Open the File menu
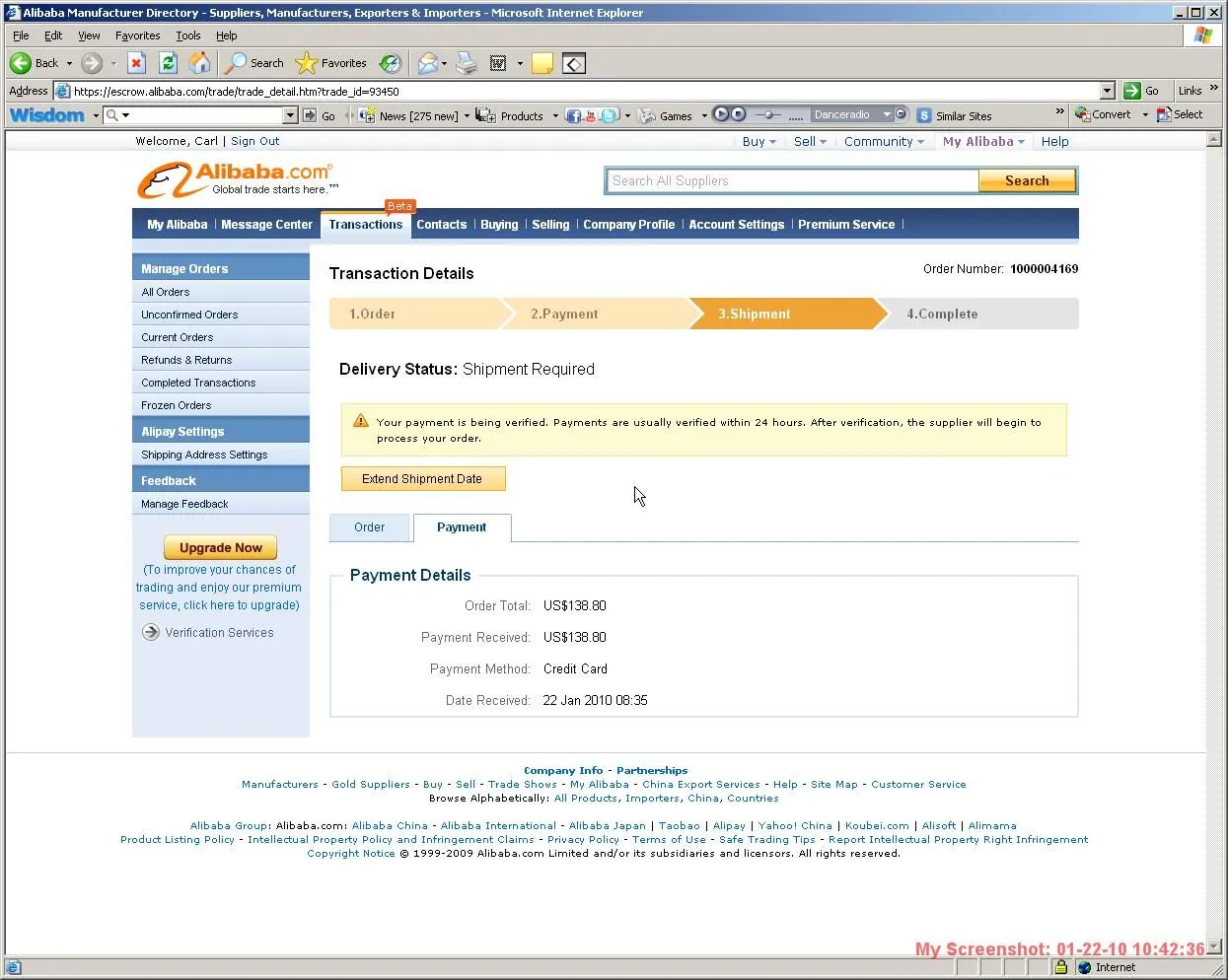This screenshot has width=1228, height=980. (x=21, y=35)
